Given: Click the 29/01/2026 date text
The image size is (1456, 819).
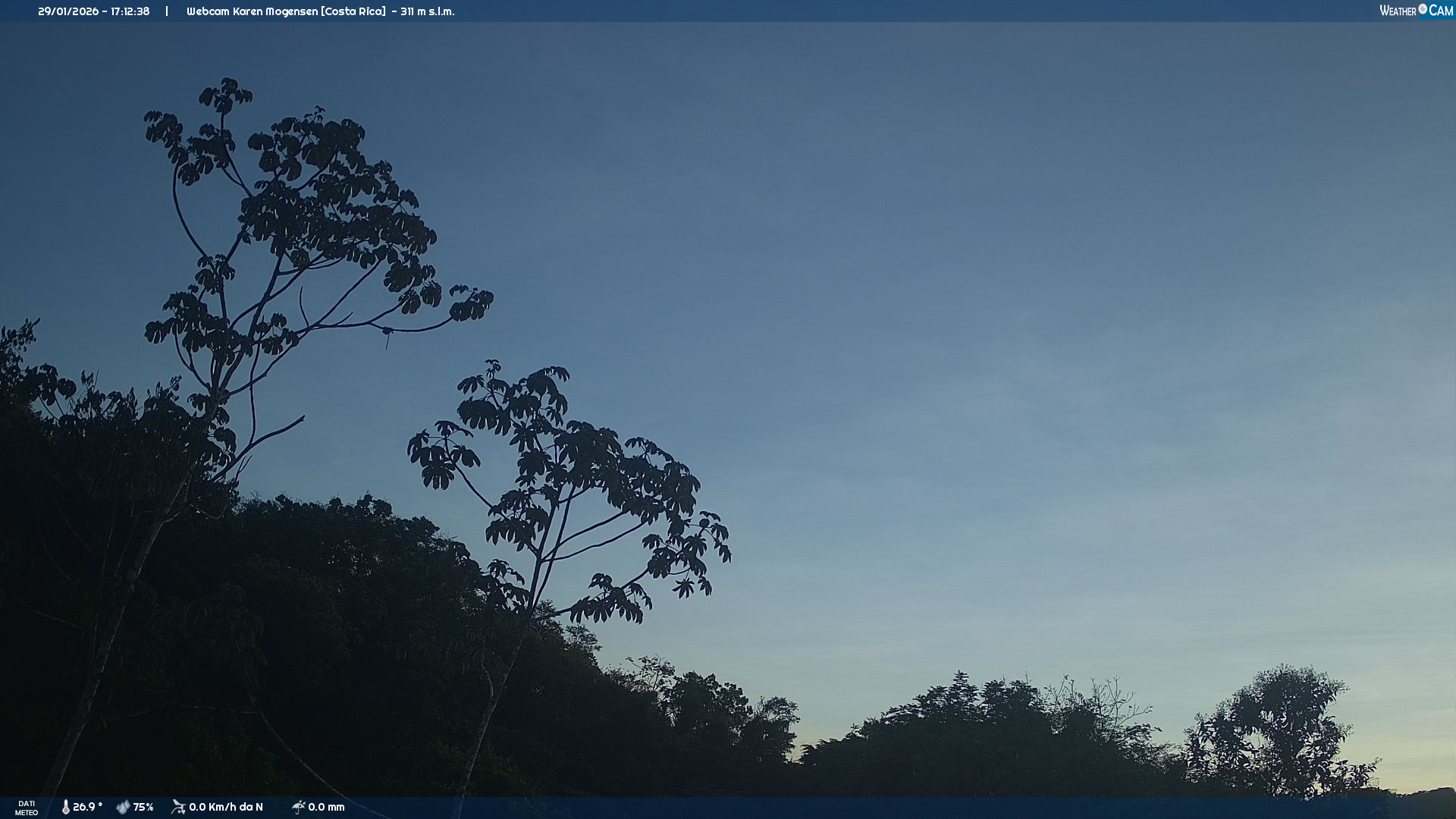Looking at the screenshot, I should tap(67, 11).
